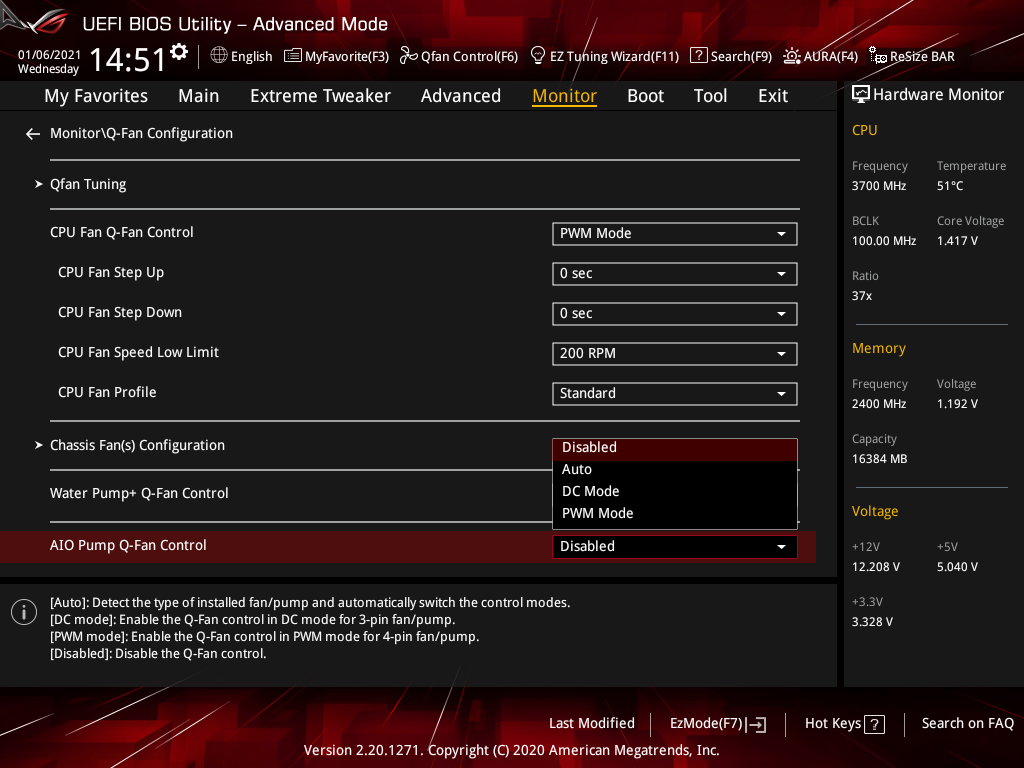Image resolution: width=1024 pixels, height=768 pixels.
Task: Click the EzMode exit arrow icon
Action: [758, 724]
